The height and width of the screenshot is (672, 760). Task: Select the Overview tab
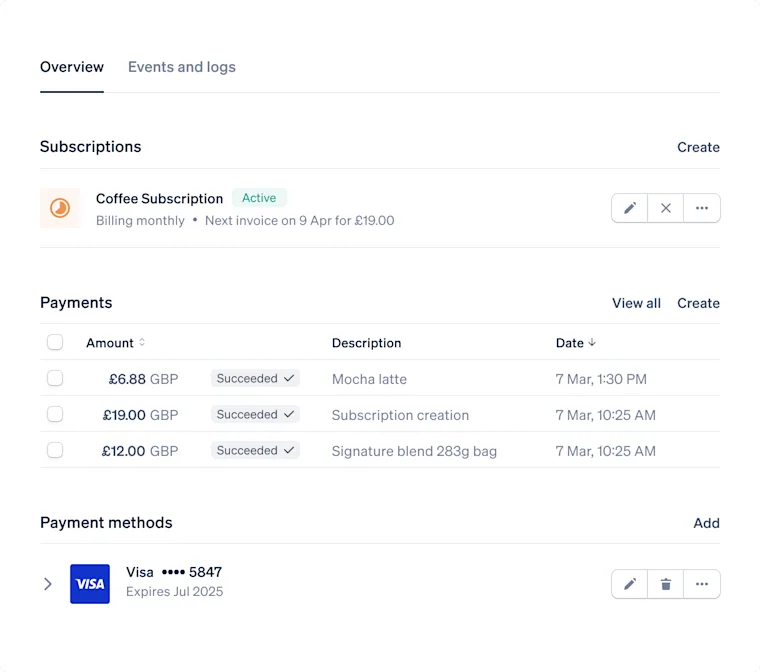(72, 67)
